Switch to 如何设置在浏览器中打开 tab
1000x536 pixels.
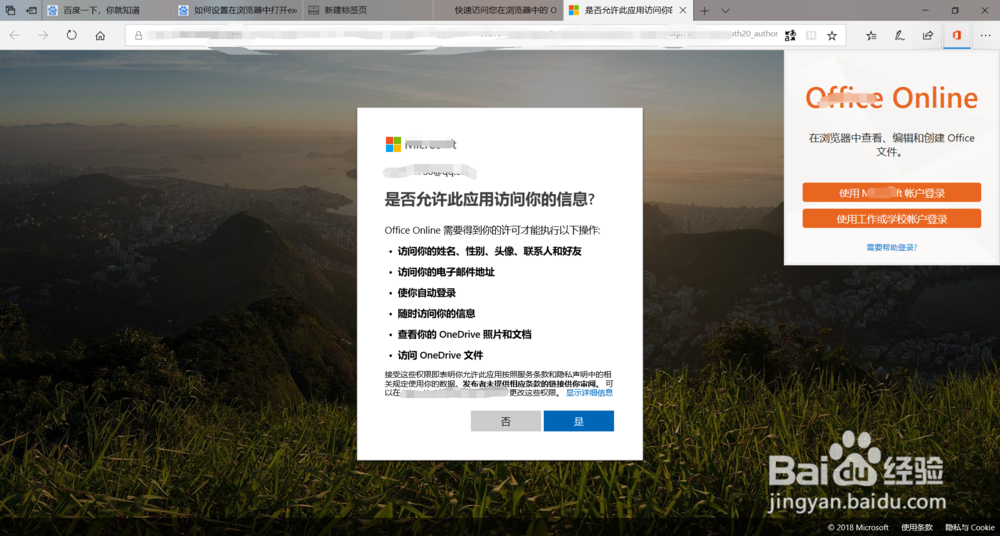pyautogui.click(x=238, y=10)
